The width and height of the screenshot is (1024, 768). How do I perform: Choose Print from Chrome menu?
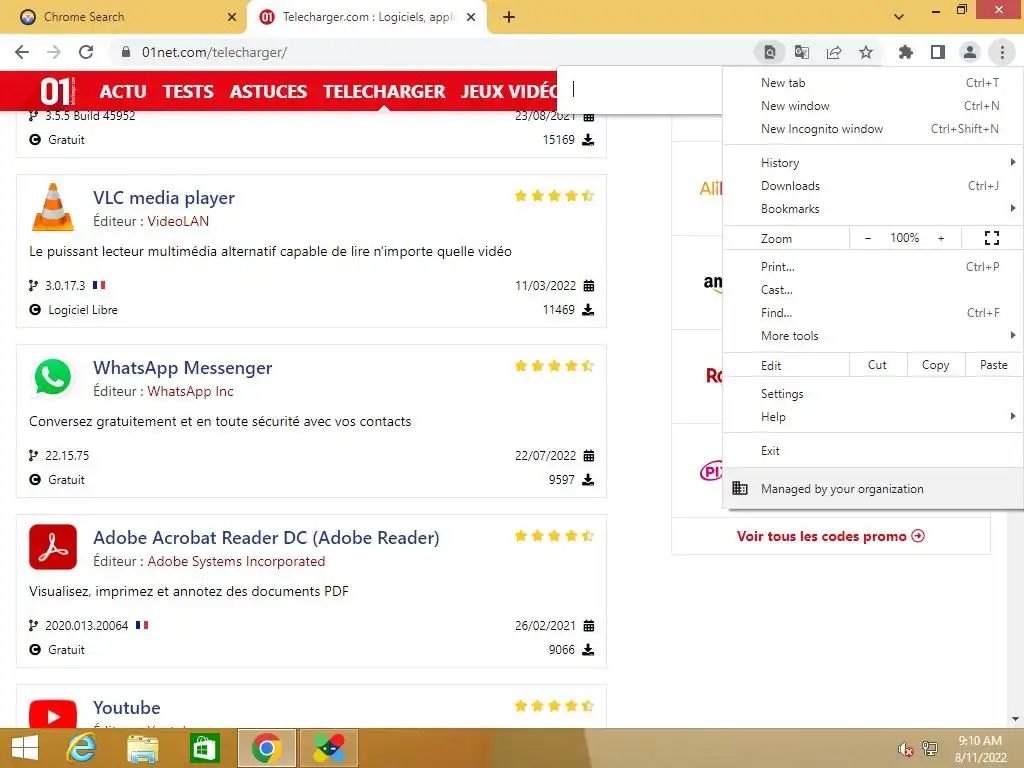click(x=872, y=266)
